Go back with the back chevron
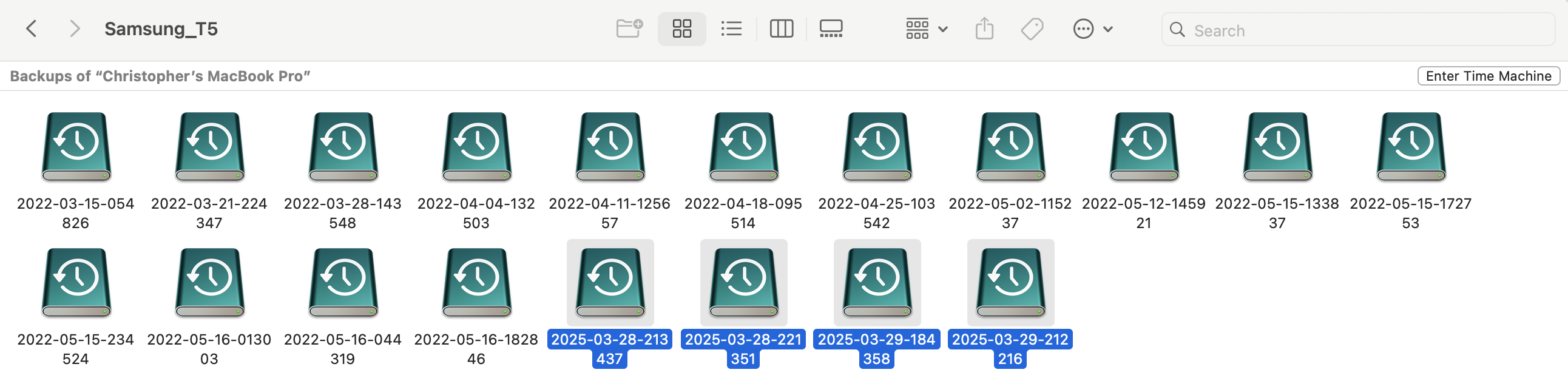 32,29
